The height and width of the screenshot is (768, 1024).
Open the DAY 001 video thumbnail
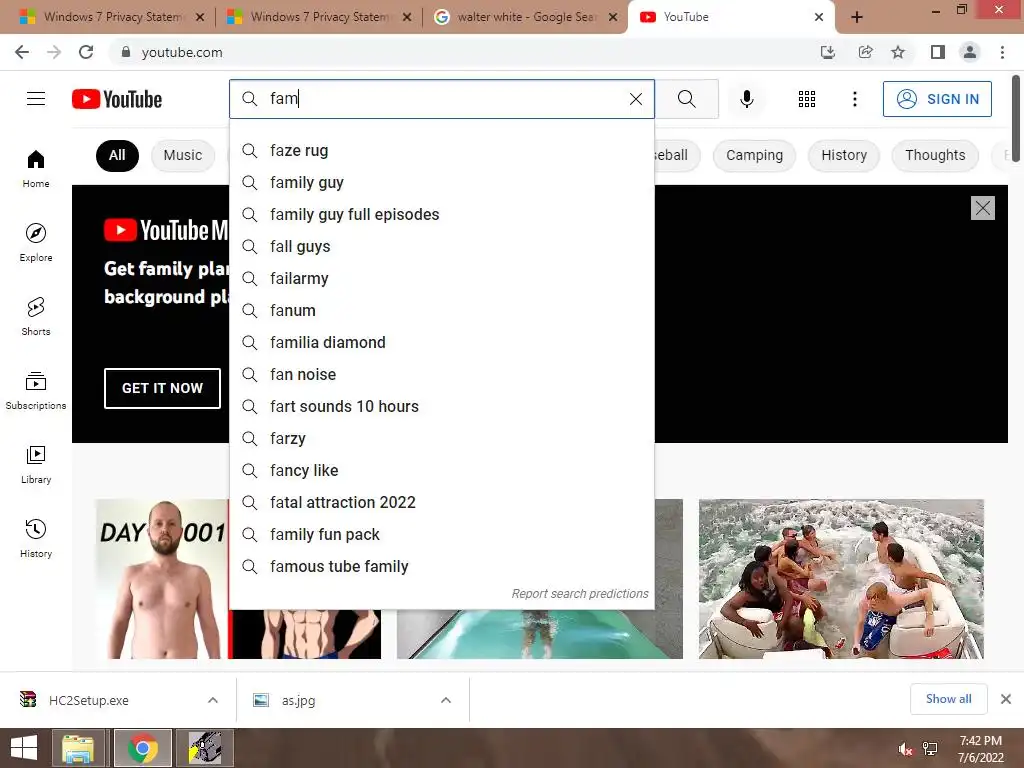161,579
